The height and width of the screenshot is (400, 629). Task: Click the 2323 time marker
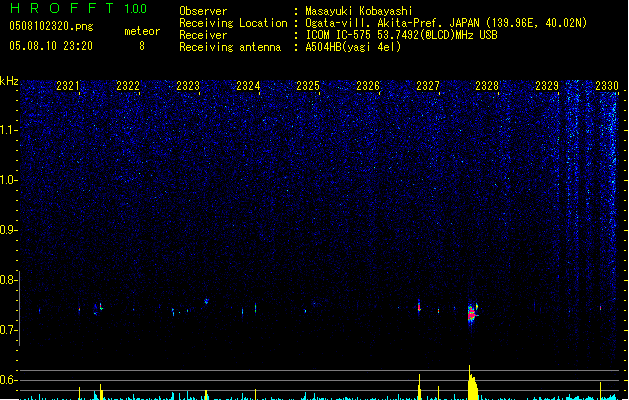click(x=188, y=86)
